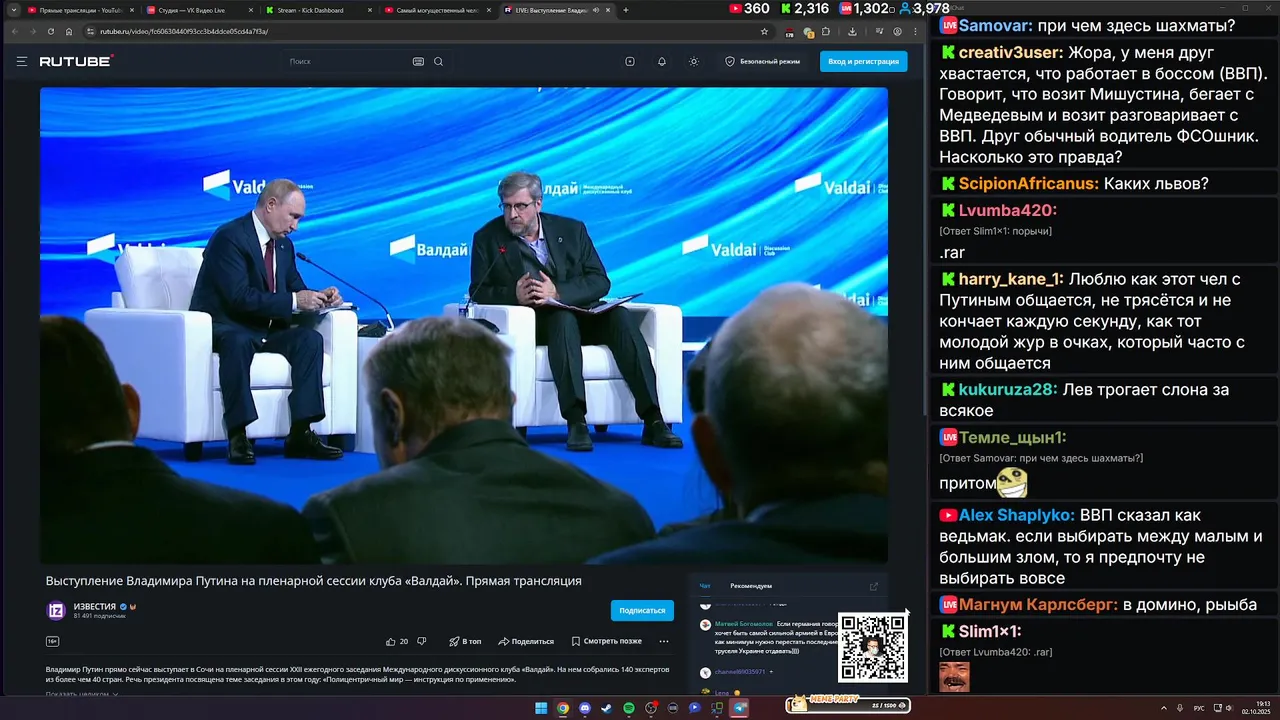Toggle the light/dark theme sun icon
Viewport: 1280px width, 720px height.
tap(694, 61)
